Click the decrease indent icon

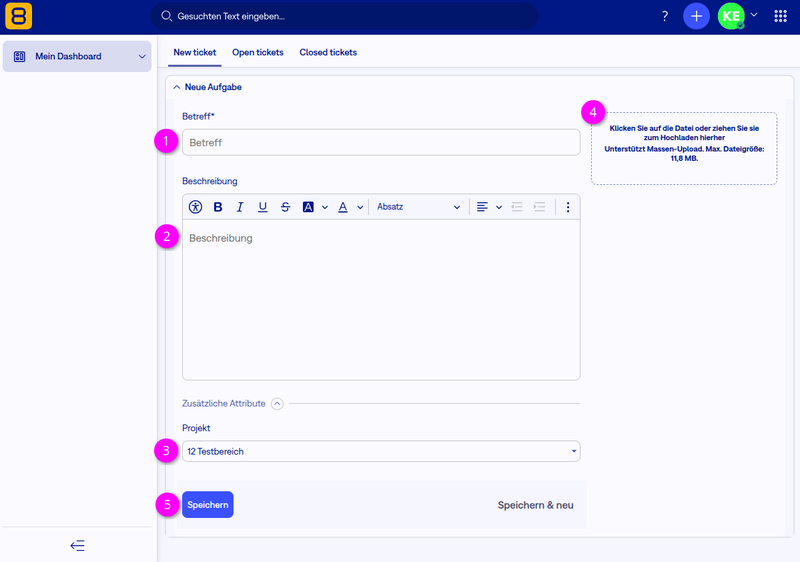pos(517,207)
